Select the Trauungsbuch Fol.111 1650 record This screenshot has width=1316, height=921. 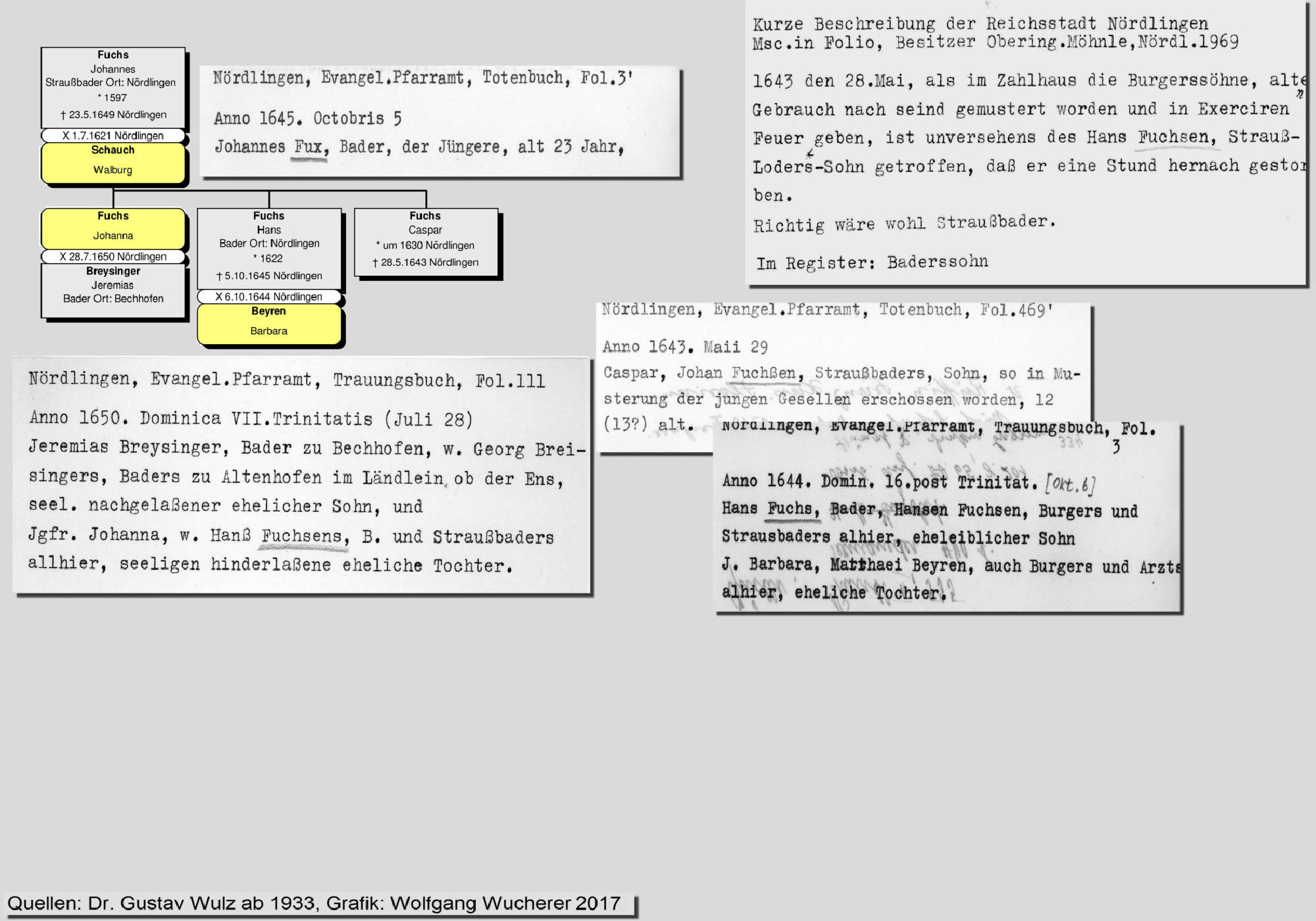pyautogui.click(x=301, y=474)
